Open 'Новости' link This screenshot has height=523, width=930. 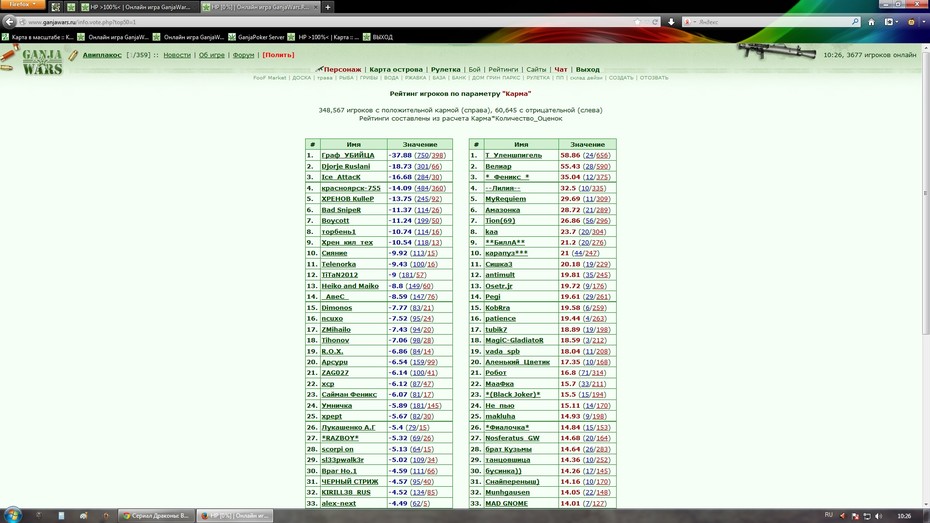point(177,55)
